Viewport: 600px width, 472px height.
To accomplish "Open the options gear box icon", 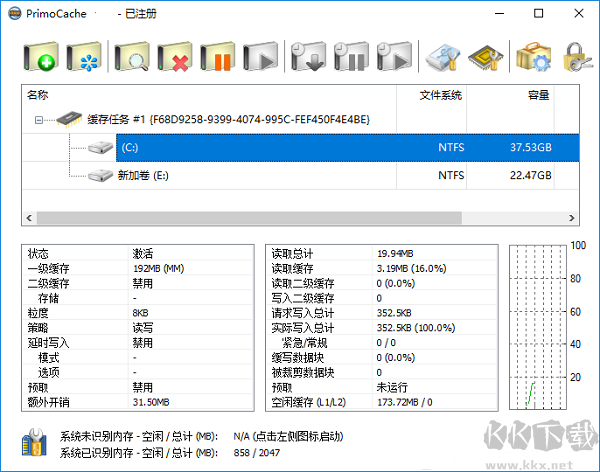I will (533, 57).
